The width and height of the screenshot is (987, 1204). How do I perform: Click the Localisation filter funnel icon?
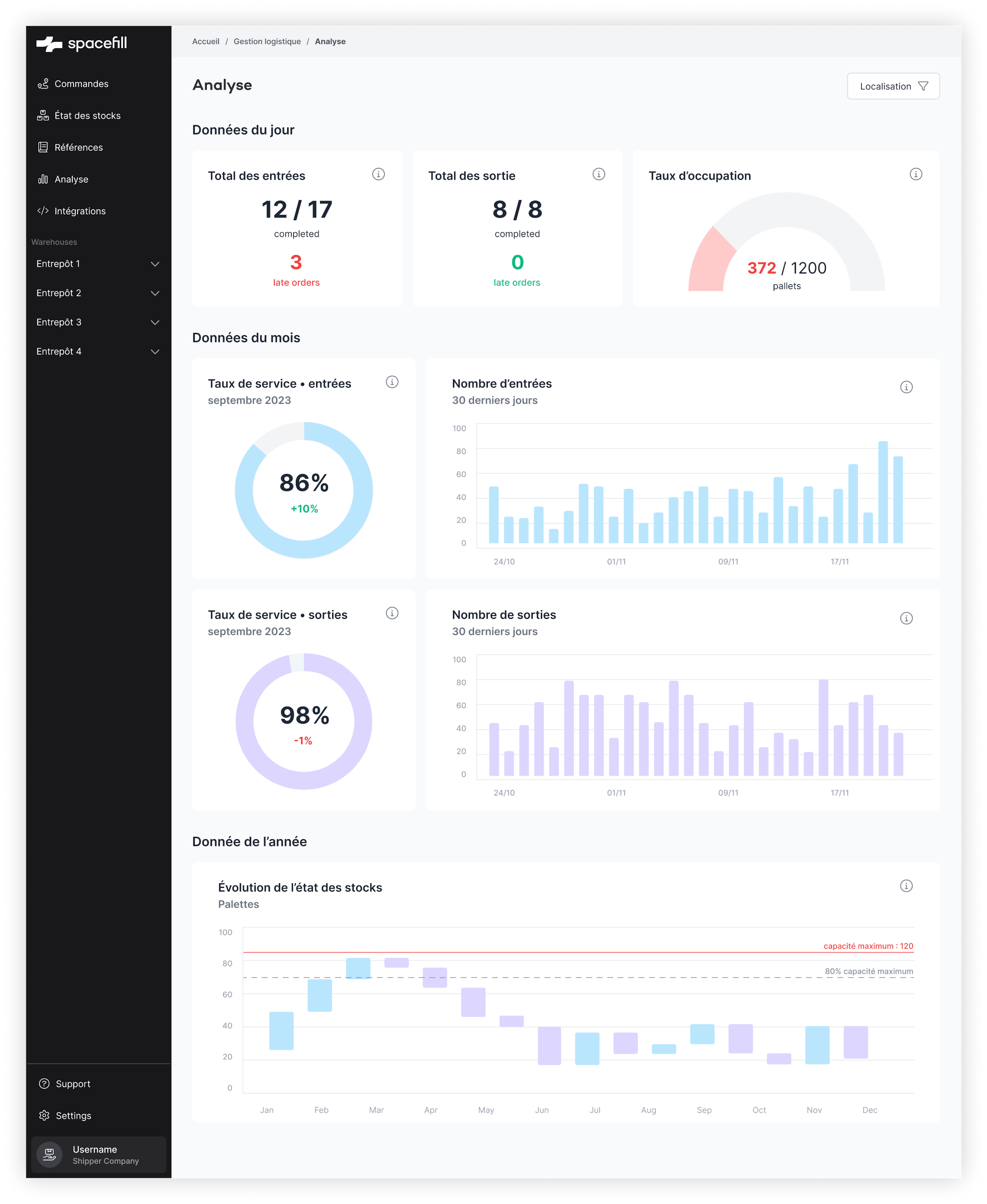[923, 86]
